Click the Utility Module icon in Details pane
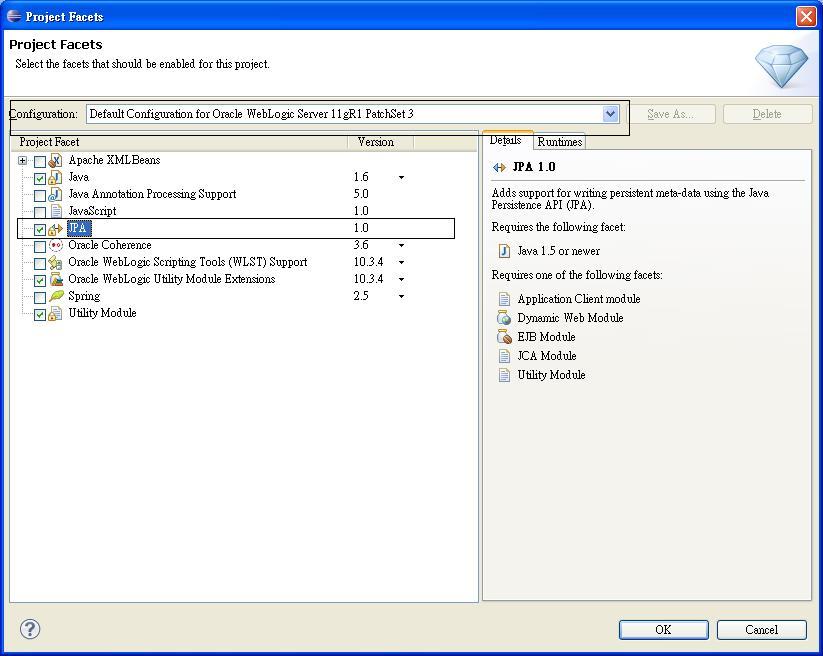 pyautogui.click(x=504, y=375)
